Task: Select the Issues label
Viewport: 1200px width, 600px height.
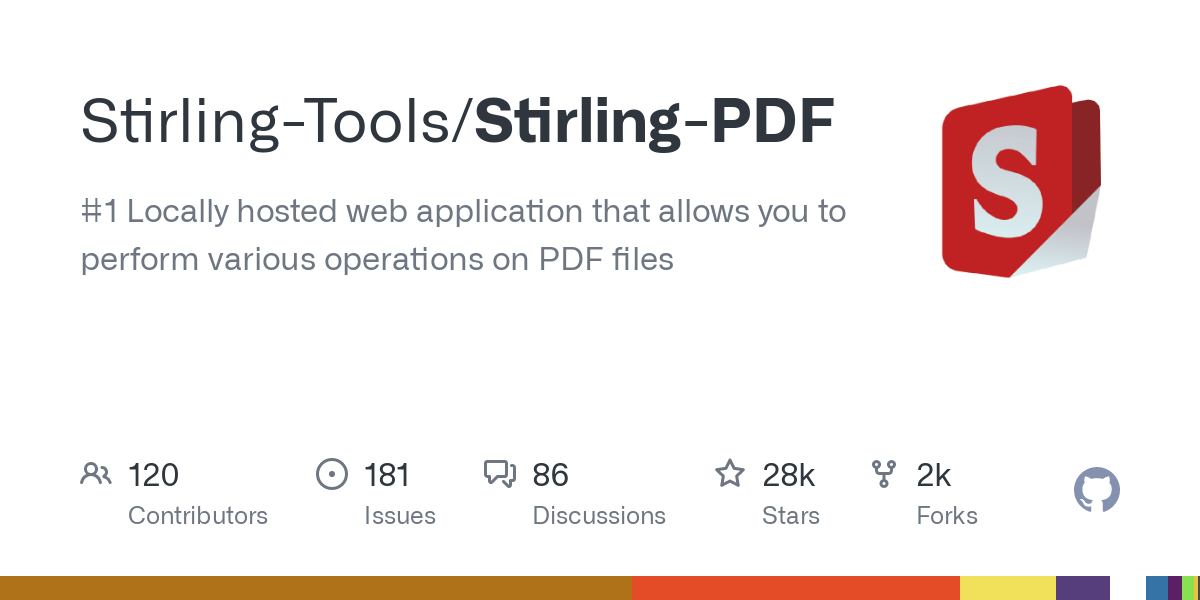Action: coord(400,516)
